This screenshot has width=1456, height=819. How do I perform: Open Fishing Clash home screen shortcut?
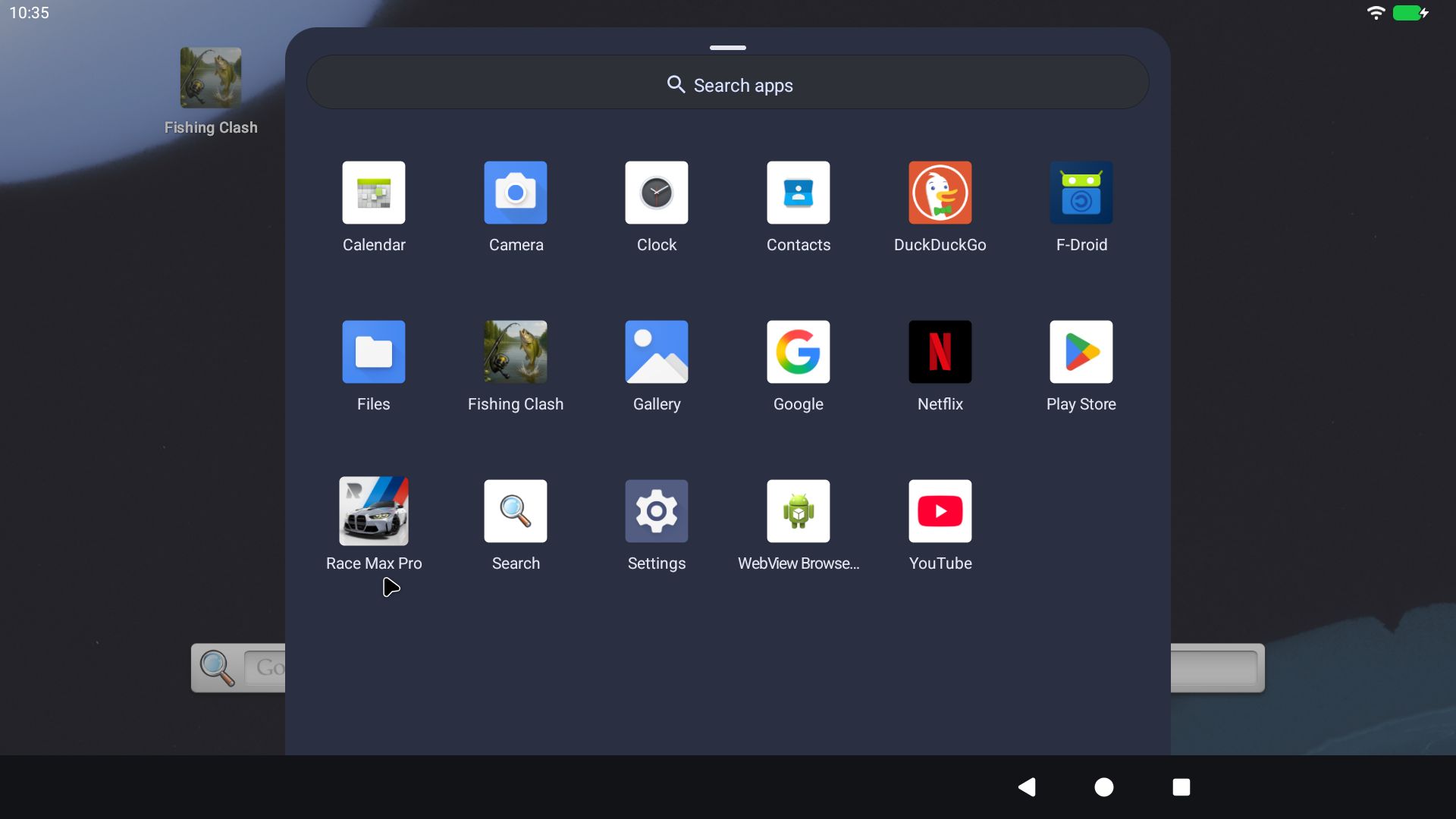coord(211,78)
